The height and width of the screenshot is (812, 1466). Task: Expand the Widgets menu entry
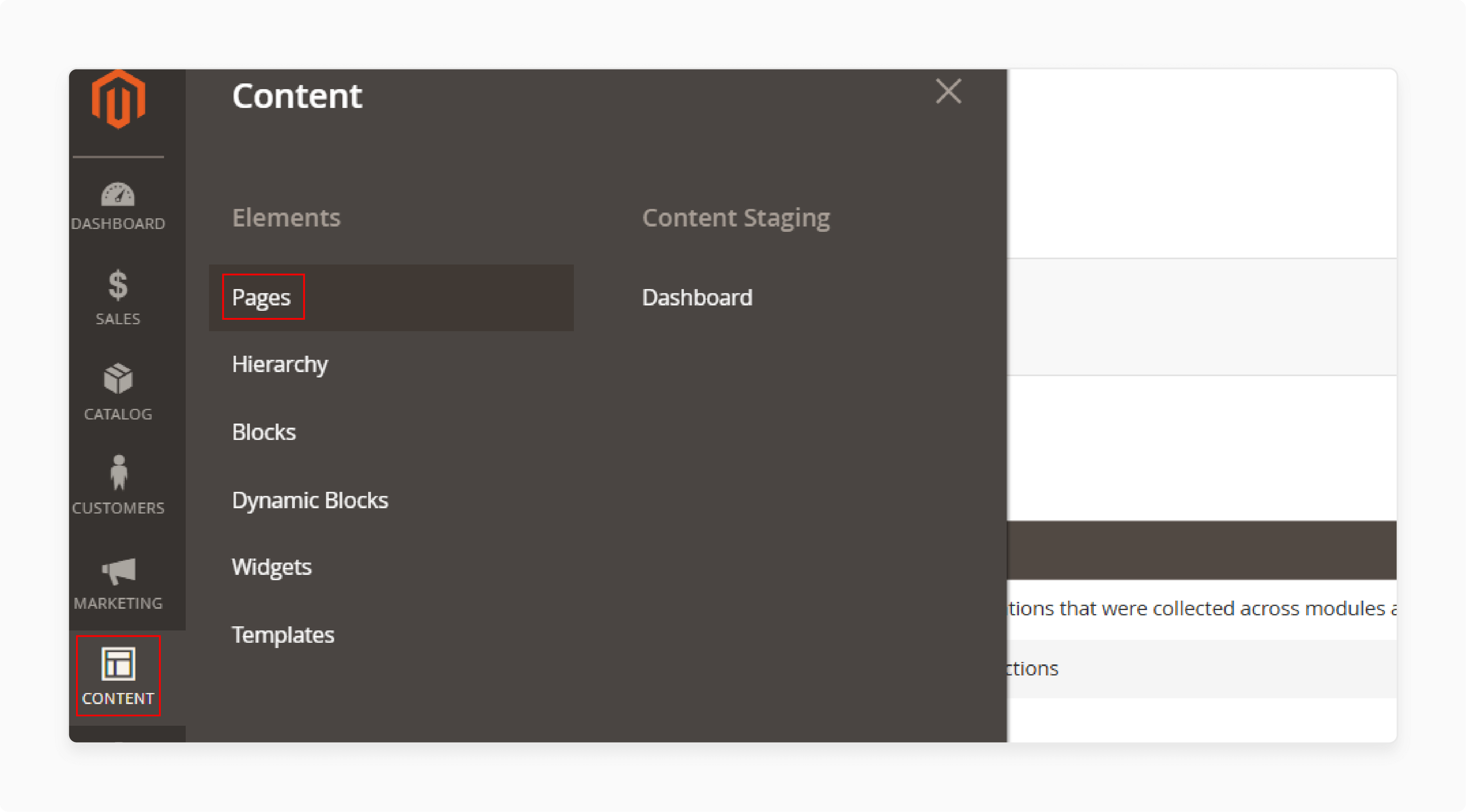(x=272, y=567)
